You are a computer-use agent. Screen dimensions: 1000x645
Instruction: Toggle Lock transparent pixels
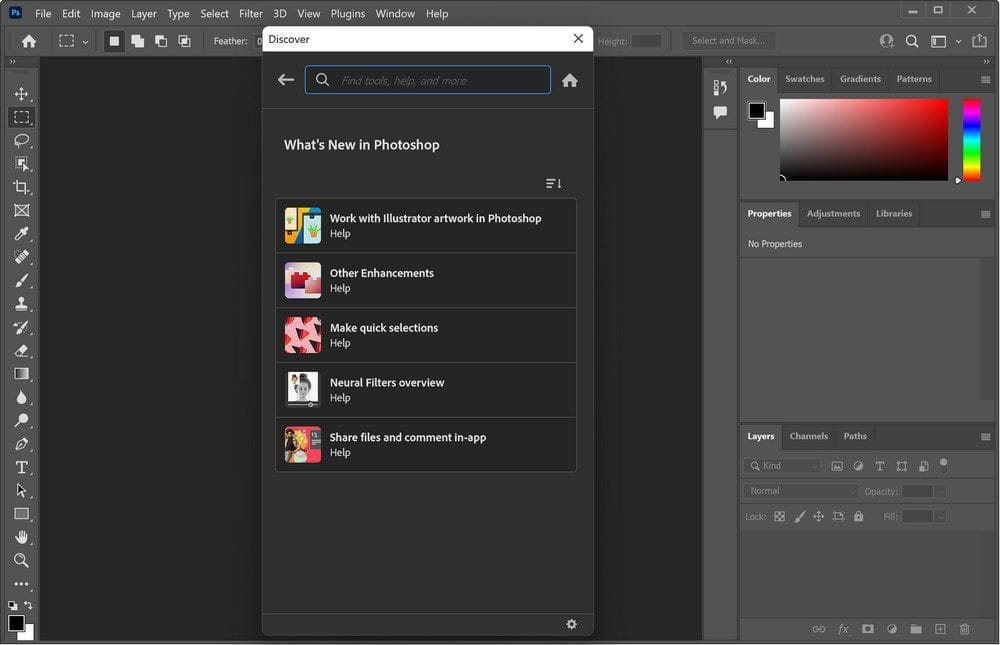(x=779, y=516)
